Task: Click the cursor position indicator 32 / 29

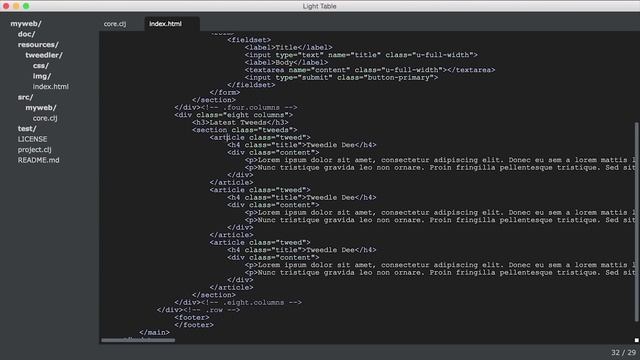Action: click(623, 352)
